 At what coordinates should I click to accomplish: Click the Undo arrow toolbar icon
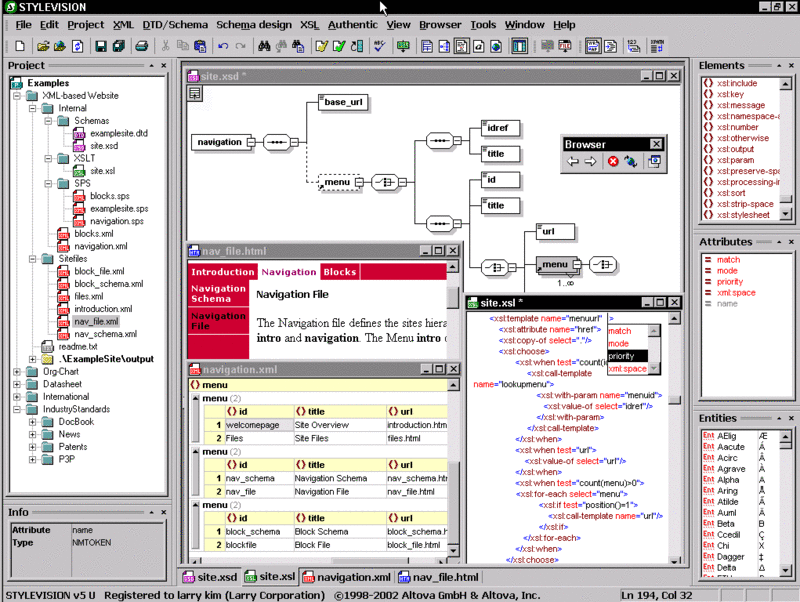pyautogui.click(x=223, y=46)
